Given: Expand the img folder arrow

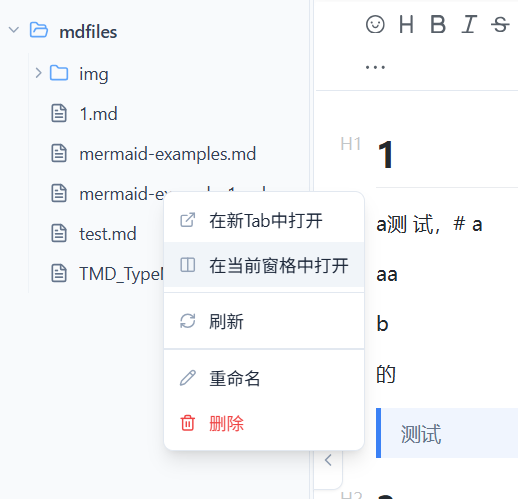Looking at the screenshot, I should pos(38,73).
